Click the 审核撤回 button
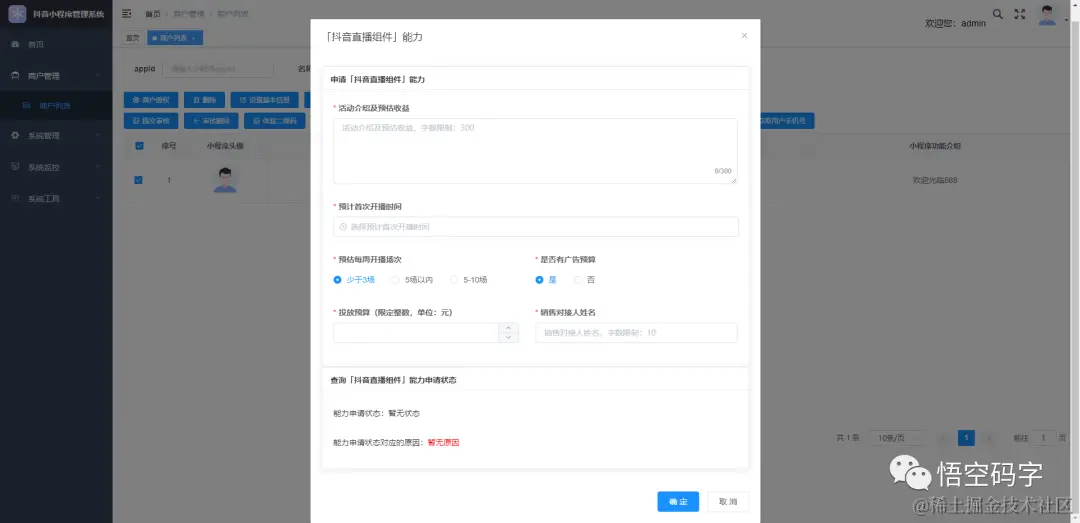 211,121
